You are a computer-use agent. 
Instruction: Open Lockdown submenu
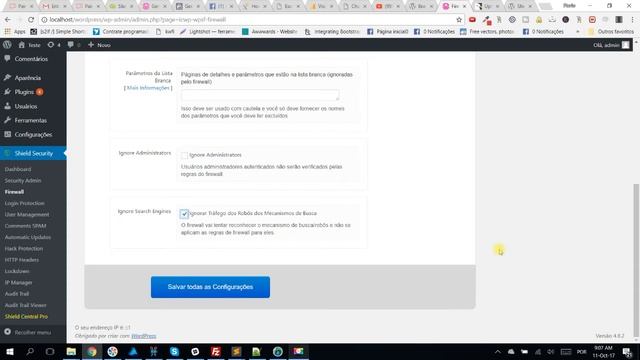[17, 271]
